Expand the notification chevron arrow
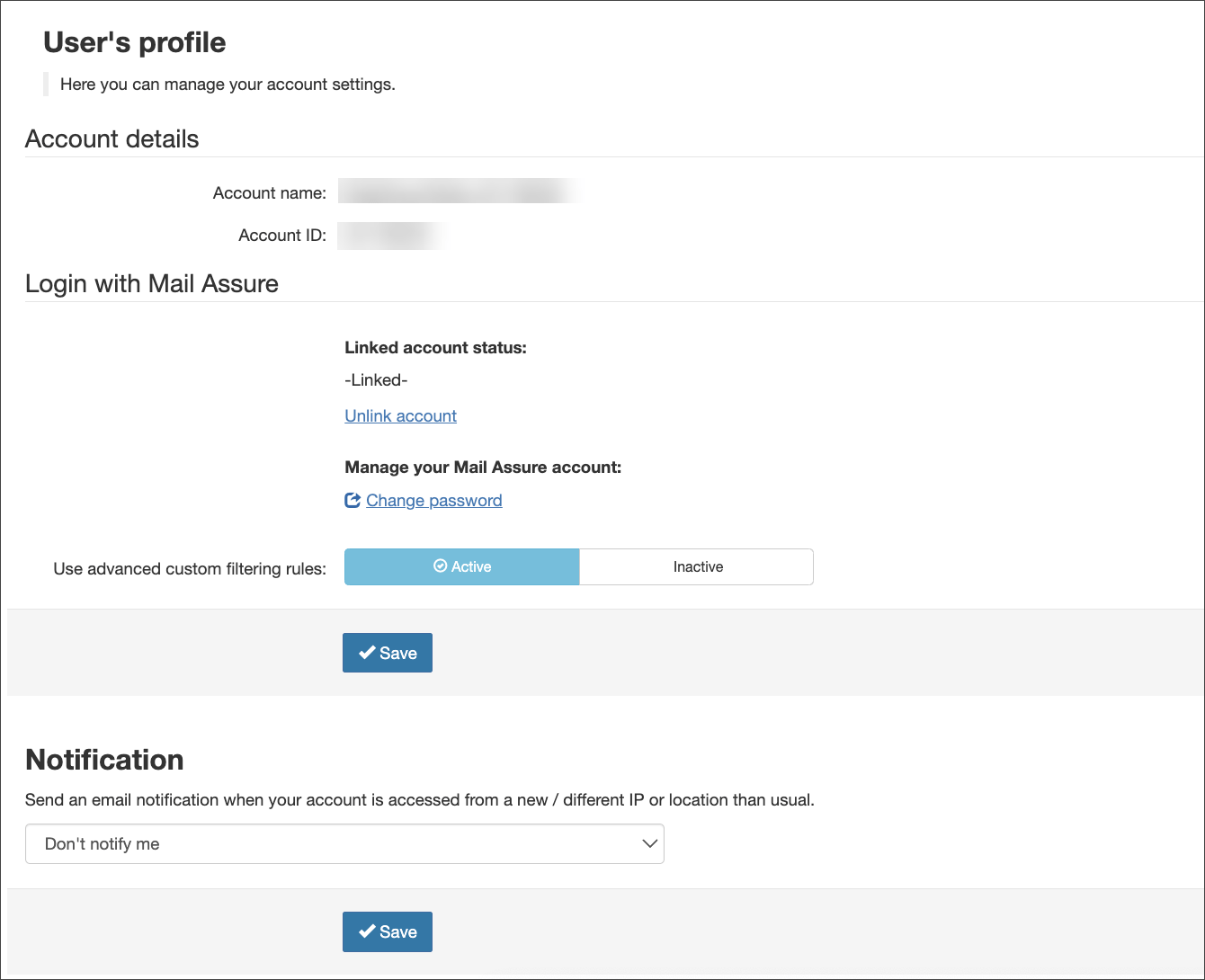 click(x=649, y=843)
